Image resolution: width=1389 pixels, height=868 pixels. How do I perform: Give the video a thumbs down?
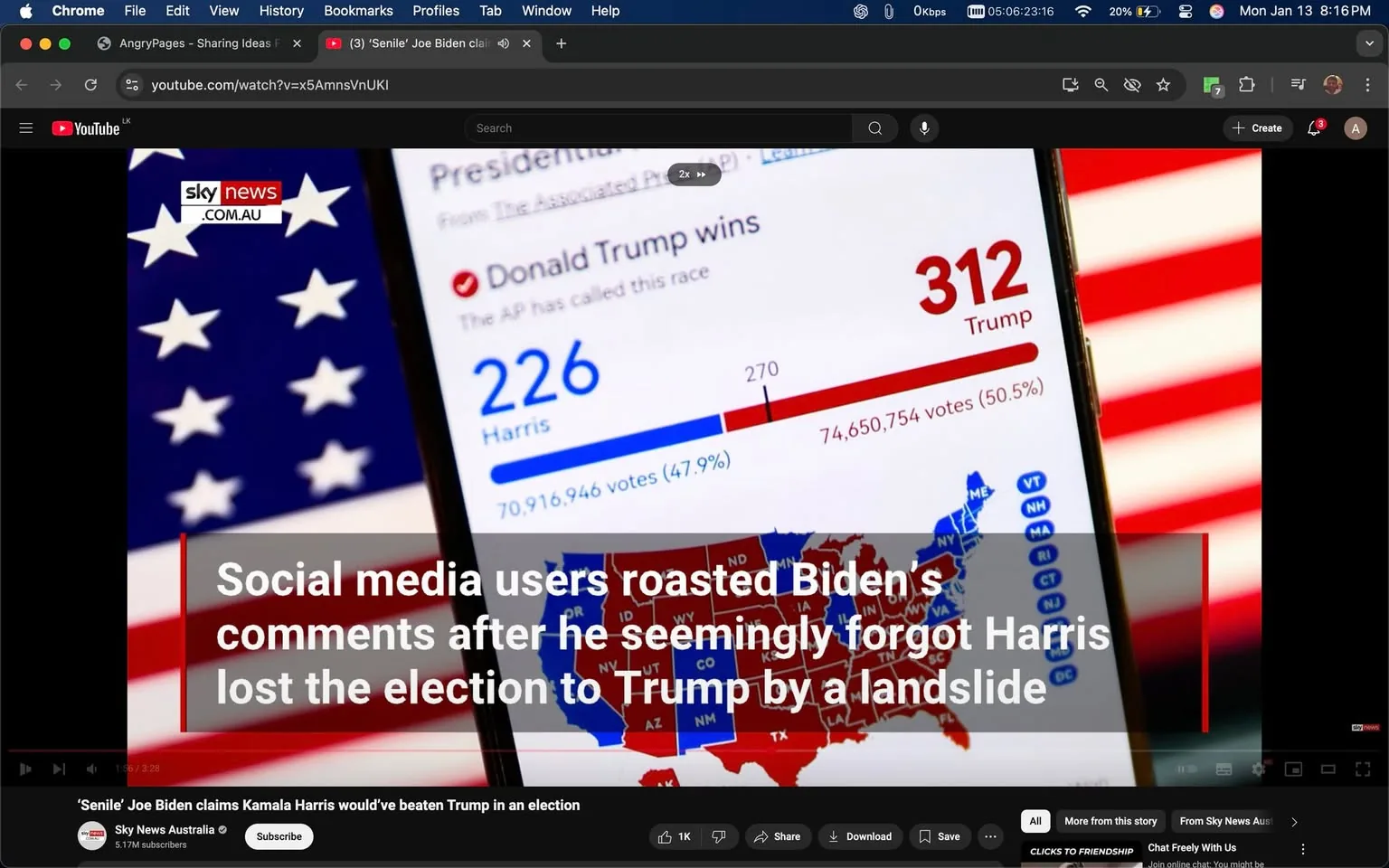pos(719,836)
